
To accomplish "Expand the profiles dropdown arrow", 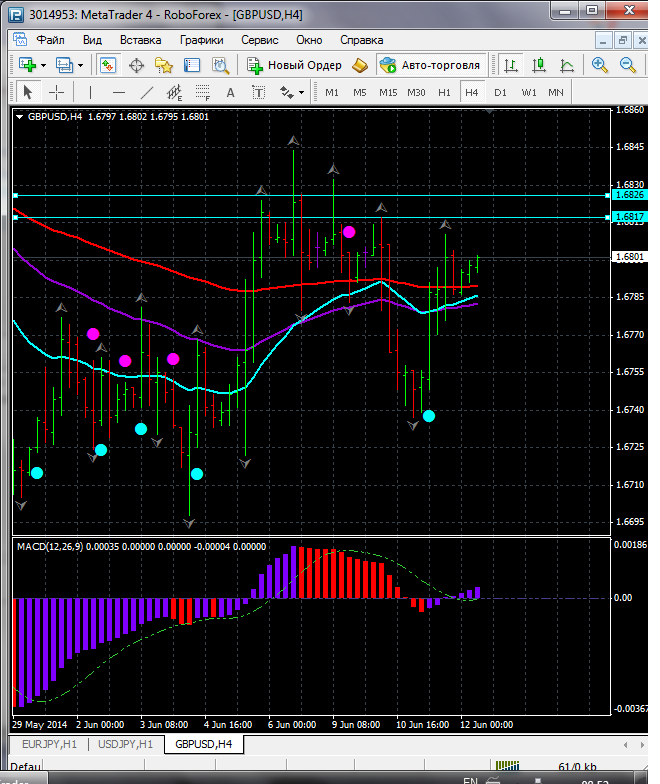I will point(81,65).
